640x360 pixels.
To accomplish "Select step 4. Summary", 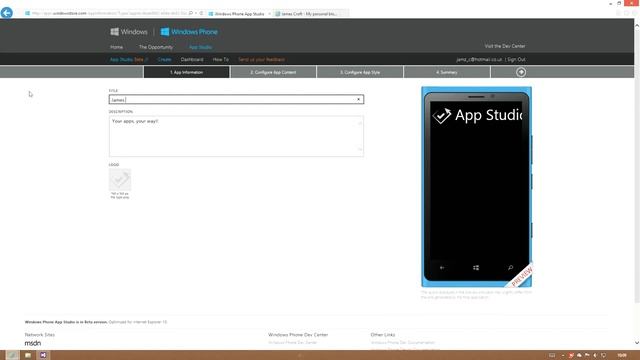I will [x=447, y=72].
